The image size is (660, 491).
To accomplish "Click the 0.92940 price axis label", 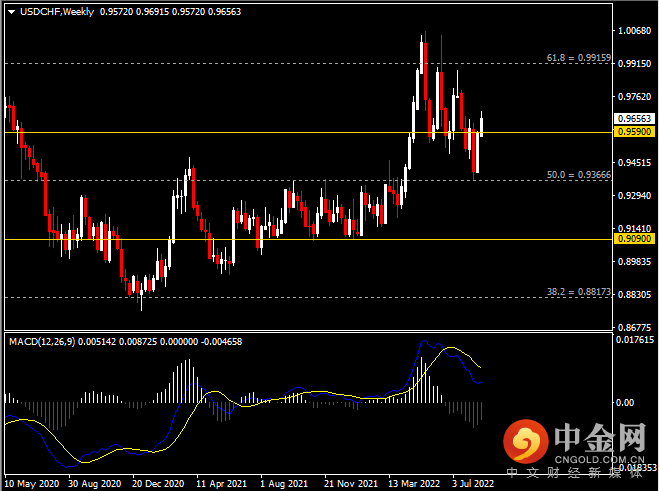I will tap(634, 195).
